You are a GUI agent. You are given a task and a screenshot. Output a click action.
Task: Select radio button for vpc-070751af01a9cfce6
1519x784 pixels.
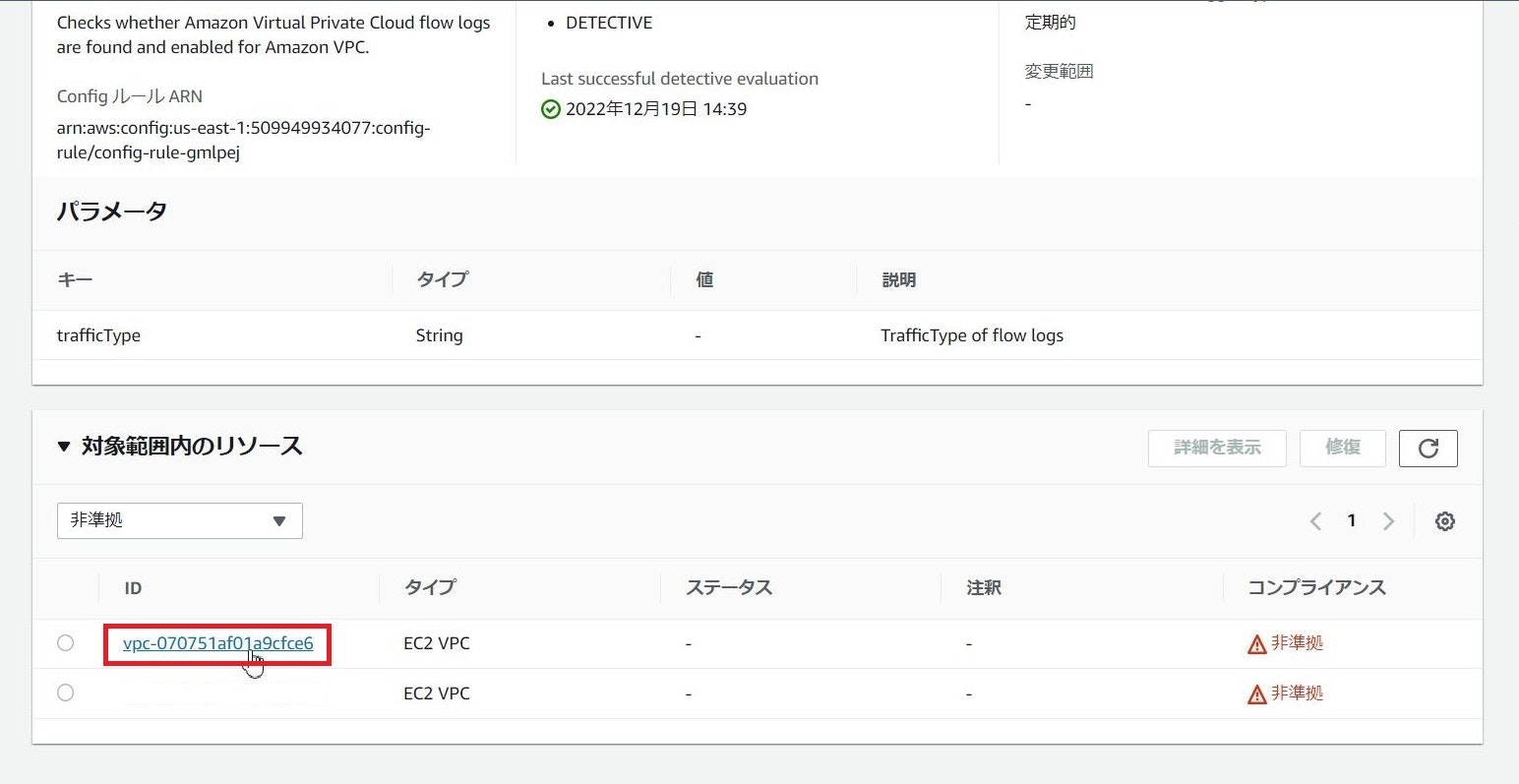pos(65,643)
